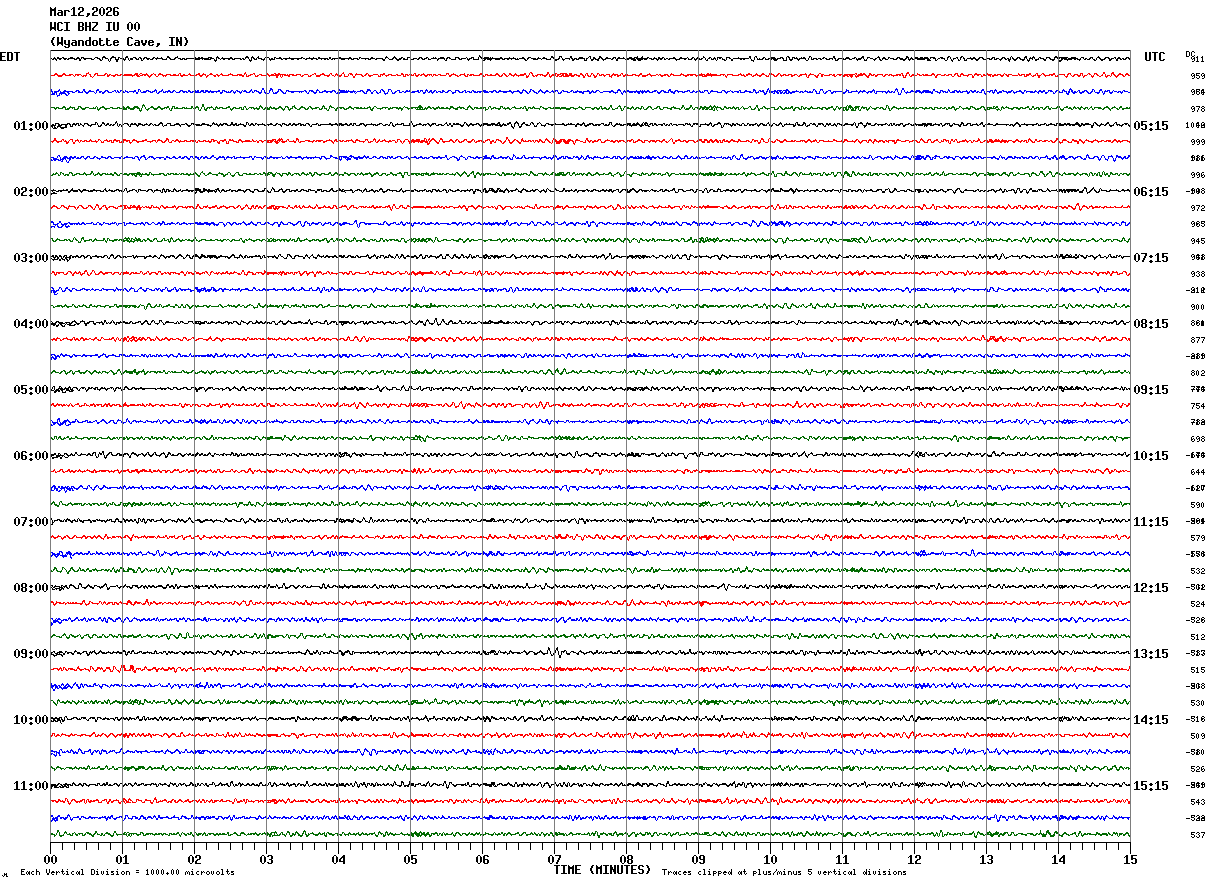Click the UTC timezone header
Screen dimensions: 1210x886
(x=1155, y=57)
